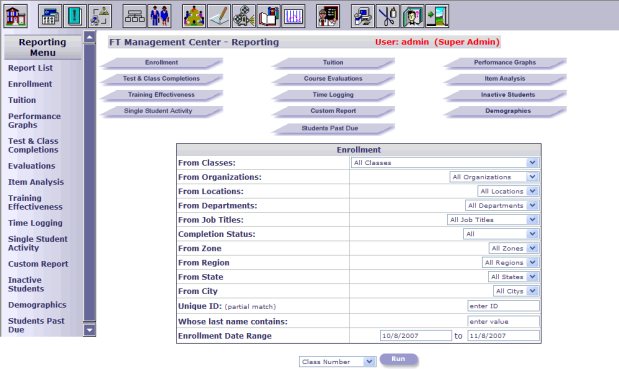This screenshot has width=619, height=369.
Task: Open Training Effectiveness sidebar link
Action: click(x=35, y=202)
